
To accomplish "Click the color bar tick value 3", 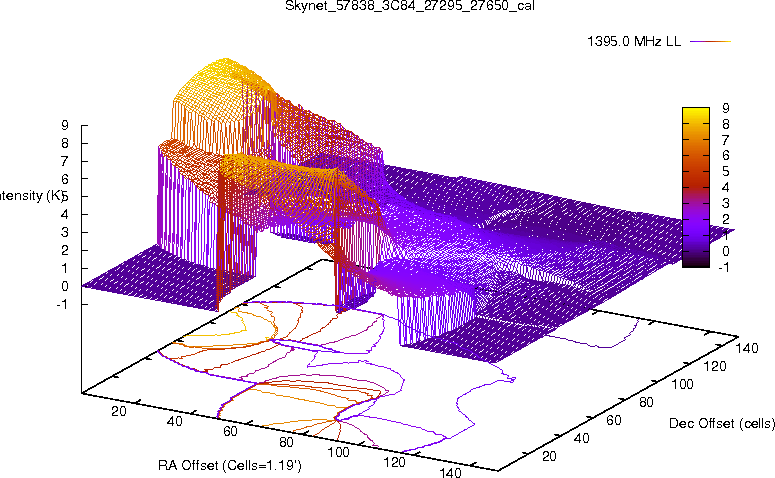I will 726,203.
